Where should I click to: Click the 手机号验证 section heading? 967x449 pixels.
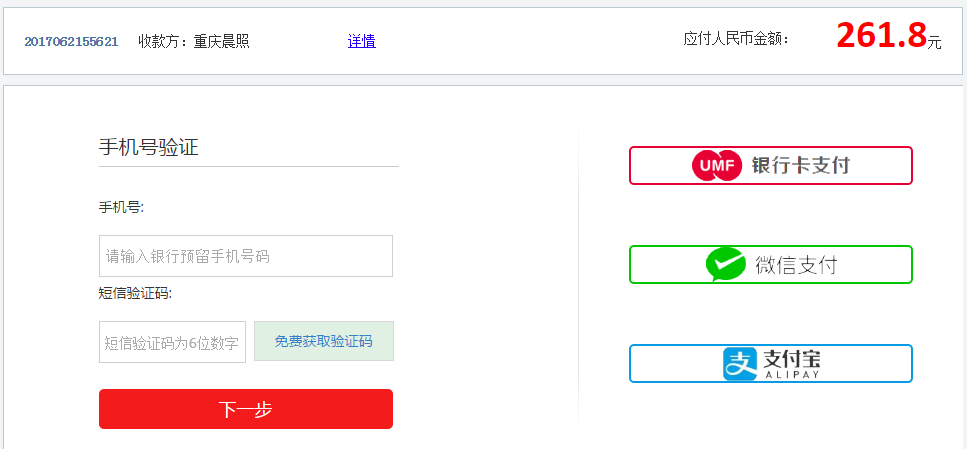click(149, 147)
